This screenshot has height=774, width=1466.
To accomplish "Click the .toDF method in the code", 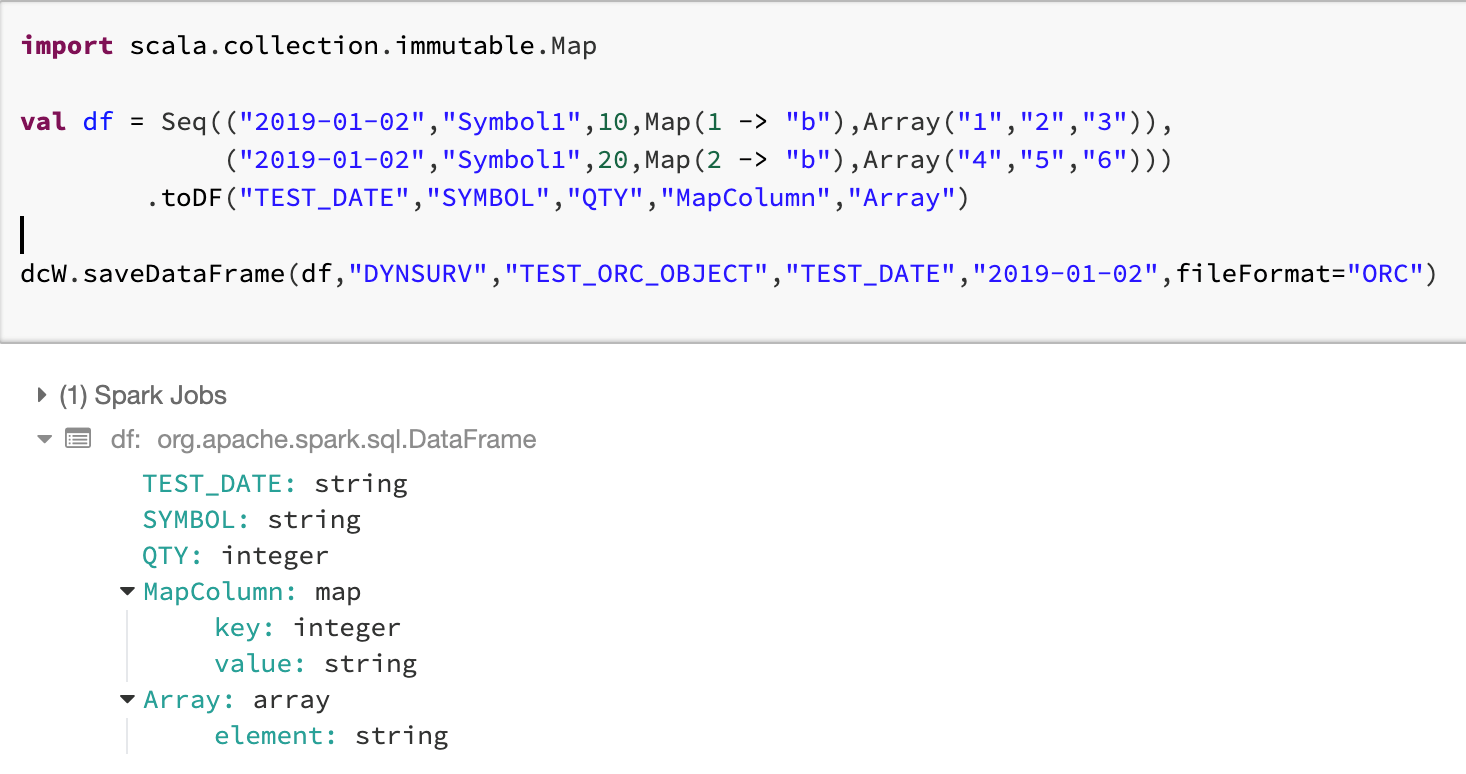I will pyautogui.click(x=186, y=198).
